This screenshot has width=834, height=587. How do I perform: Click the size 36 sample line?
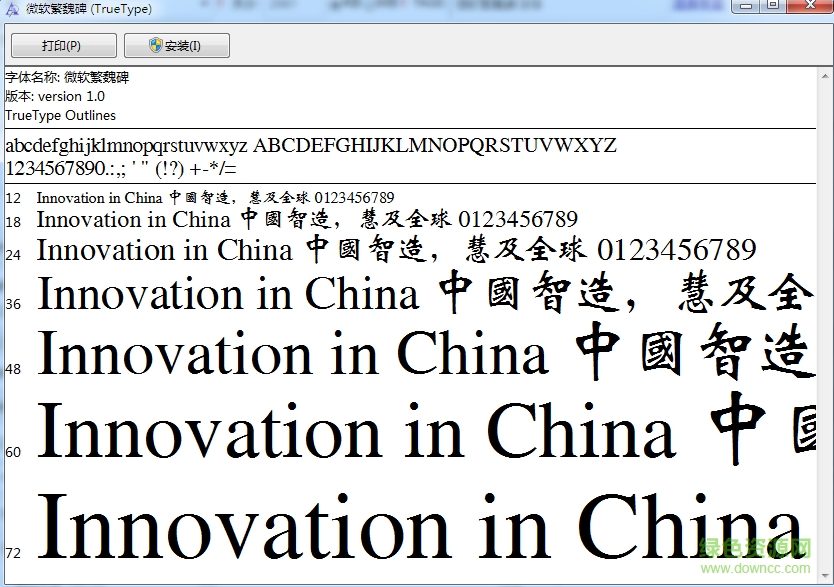tap(426, 292)
